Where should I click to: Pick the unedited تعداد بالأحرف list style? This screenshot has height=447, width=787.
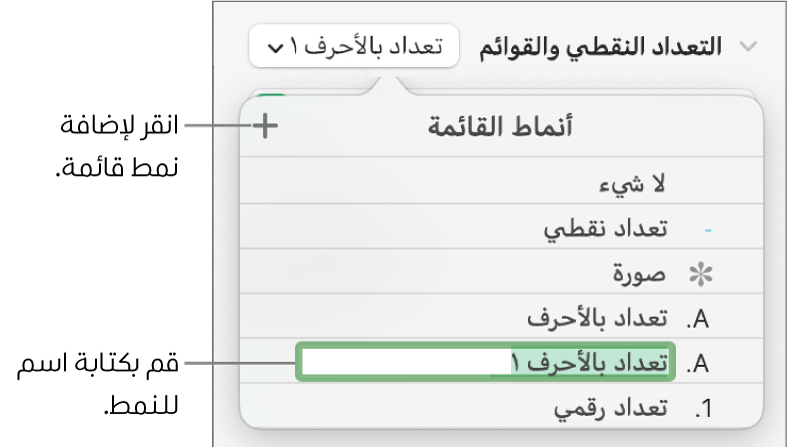[x=595, y=320]
